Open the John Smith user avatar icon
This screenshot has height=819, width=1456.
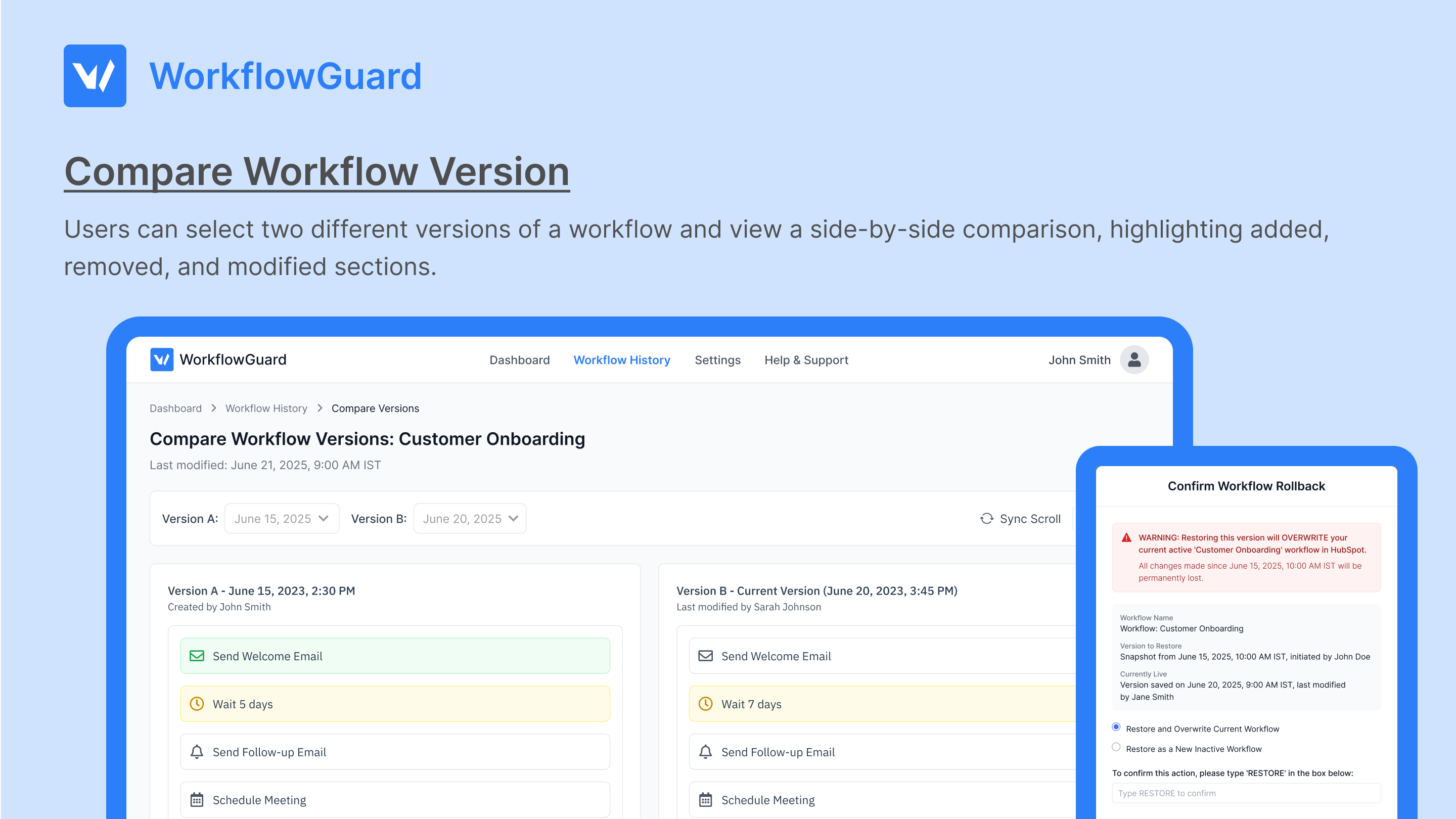pos(1134,359)
